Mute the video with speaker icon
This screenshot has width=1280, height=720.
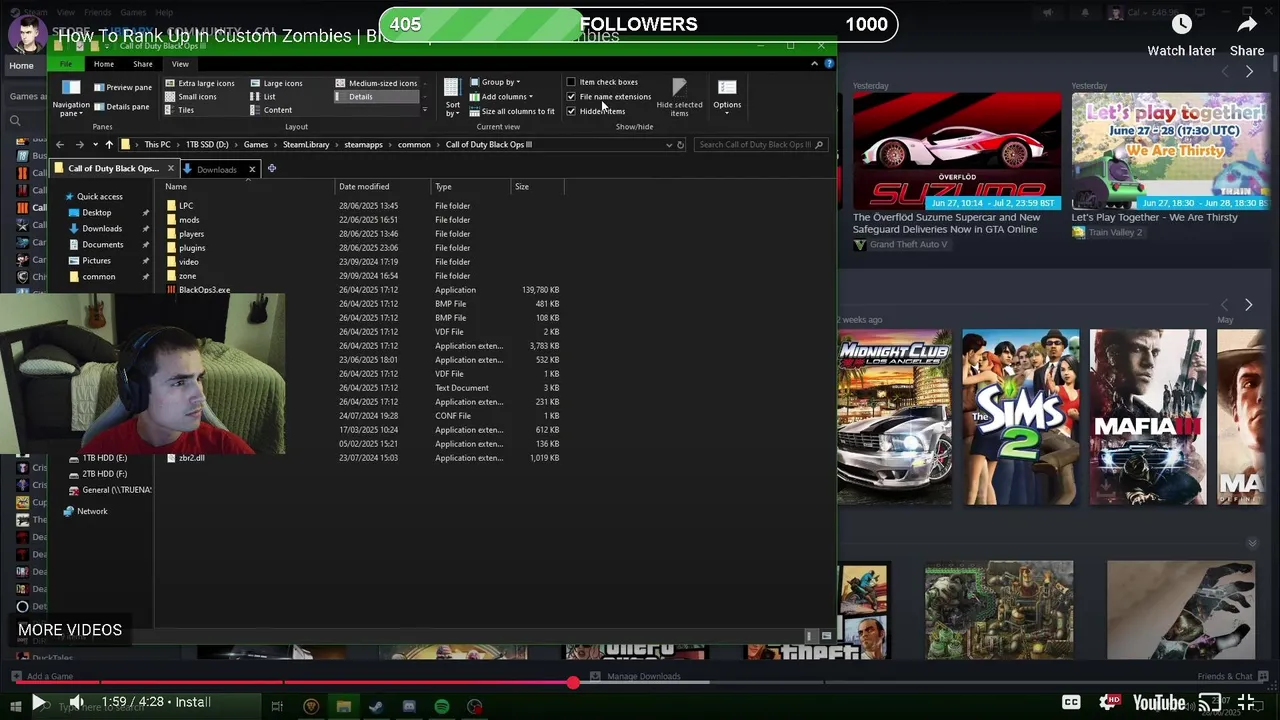point(76,702)
